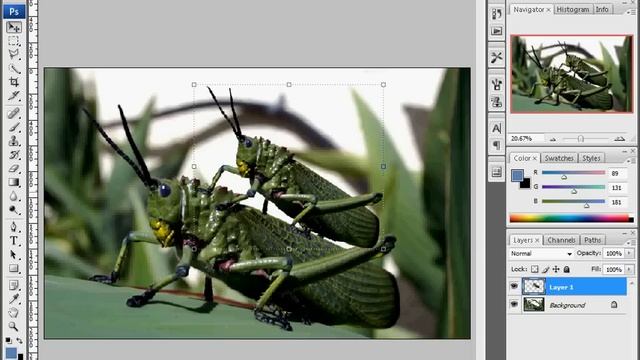Hide Layer 1 with its eye icon
This screenshot has height=360, width=640.
click(x=514, y=287)
